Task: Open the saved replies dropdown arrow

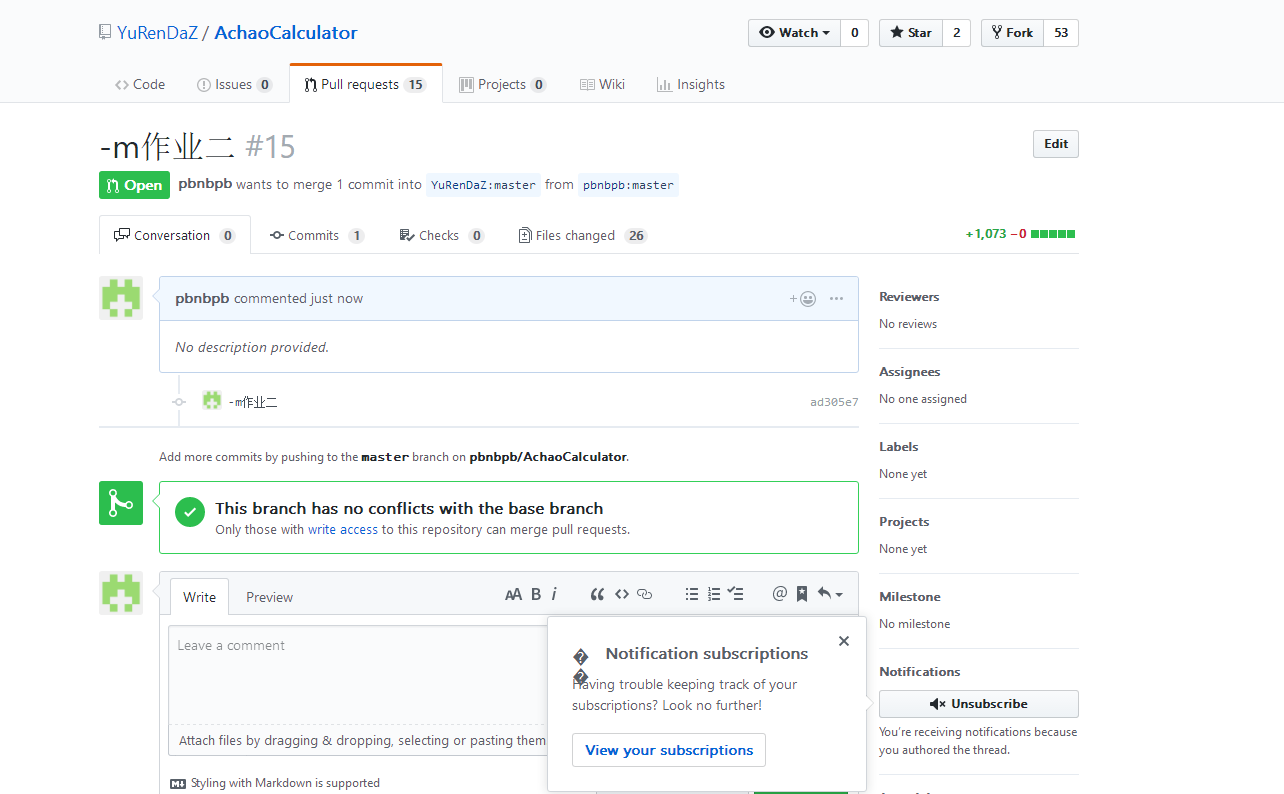Action: click(x=831, y=594)
